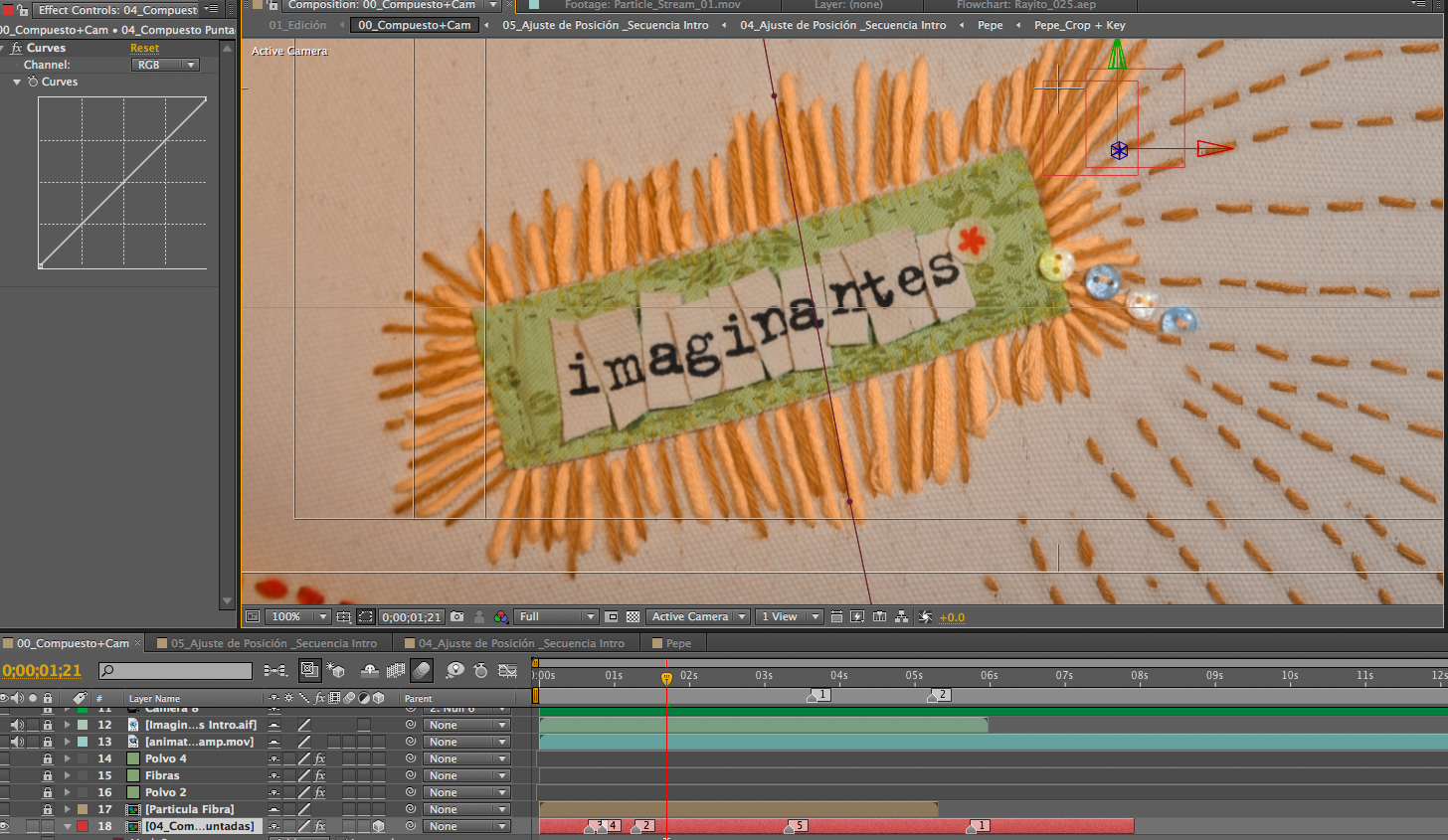Toggle Motion Blur enable switch in timeline
Screen dimensions: 1448x840
click(x=422, y=671)
